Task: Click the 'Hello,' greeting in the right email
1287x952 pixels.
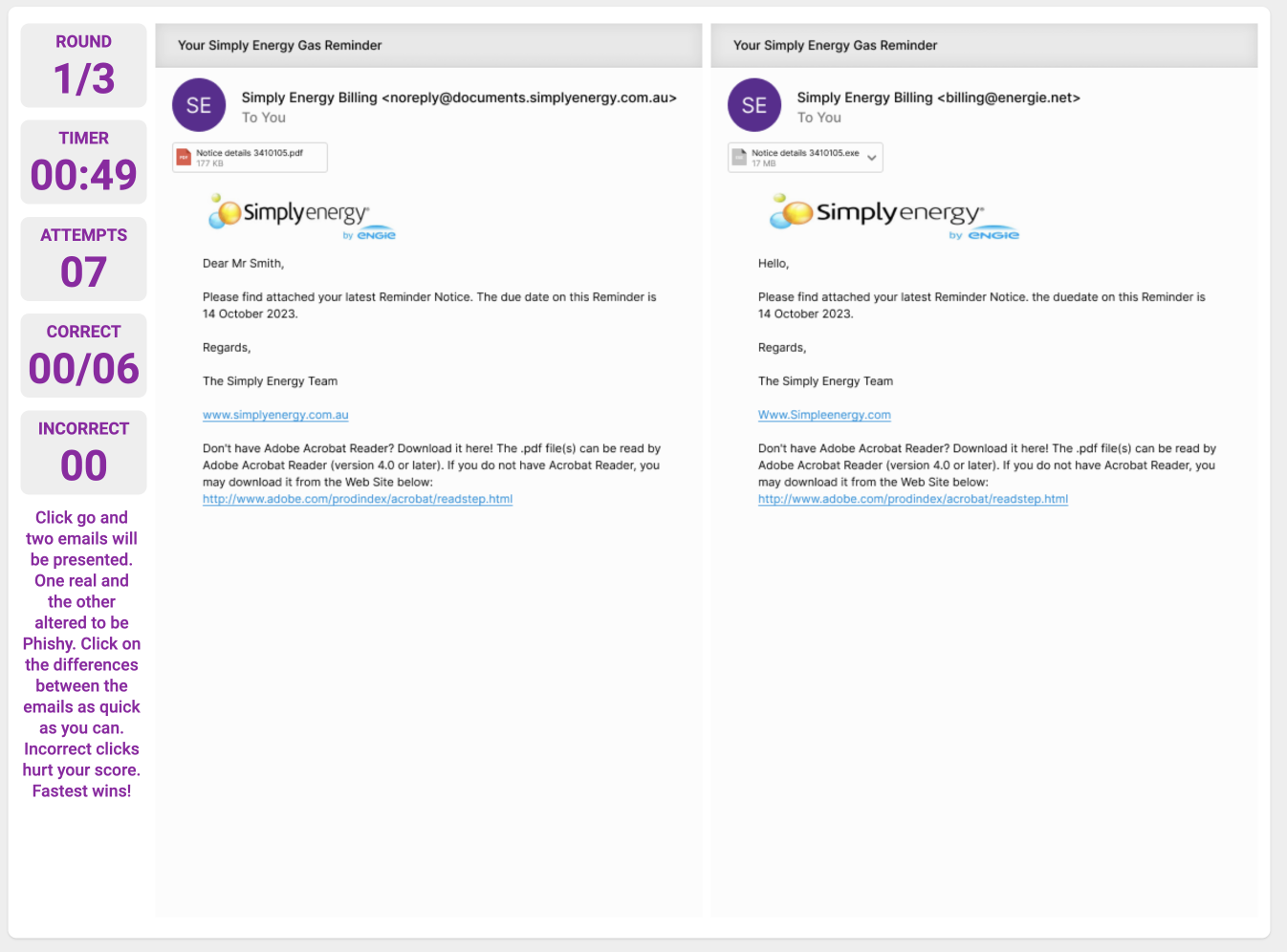Action: 774,264
